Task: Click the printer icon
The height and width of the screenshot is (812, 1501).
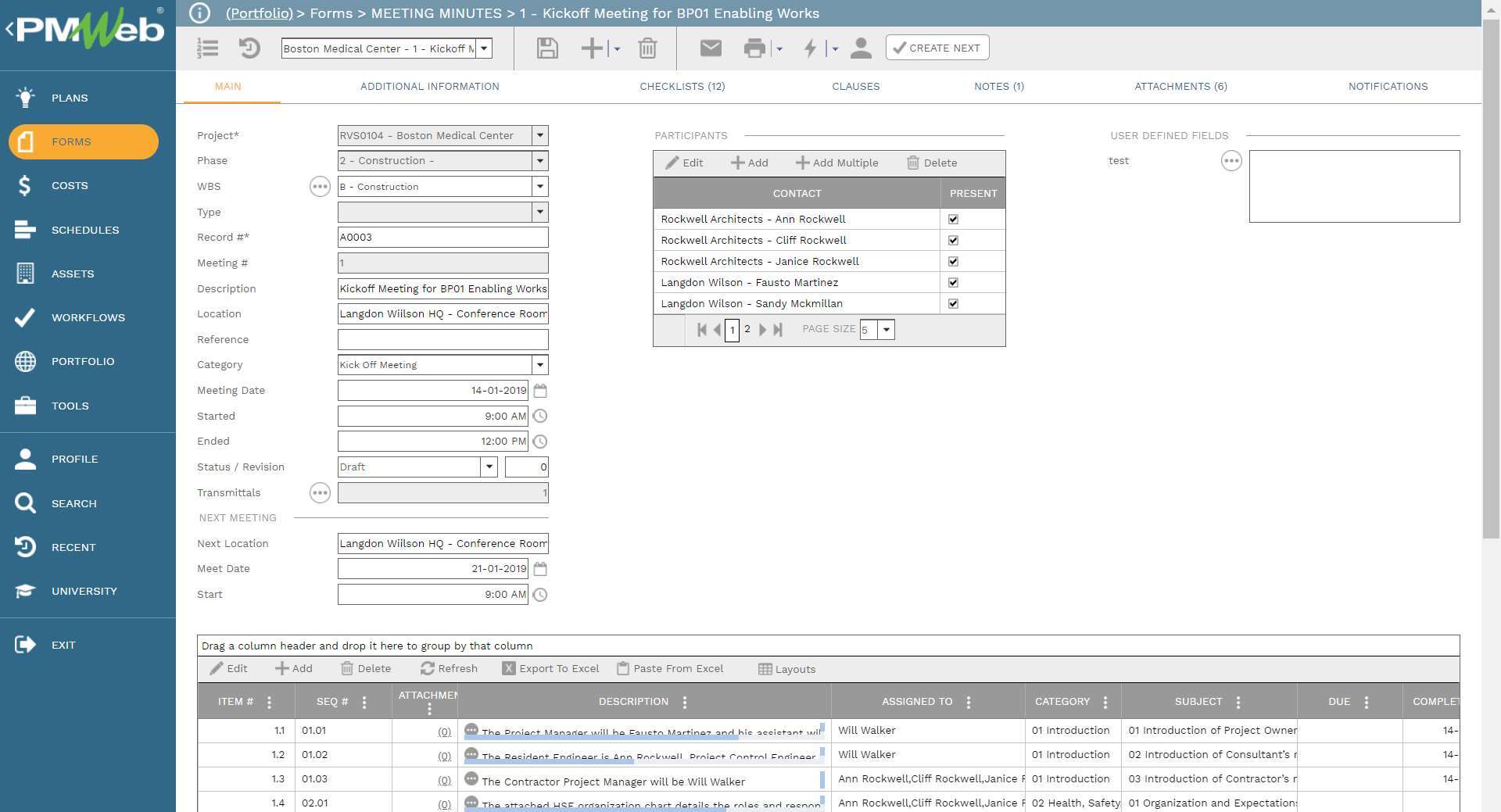Action: point(754,48)
